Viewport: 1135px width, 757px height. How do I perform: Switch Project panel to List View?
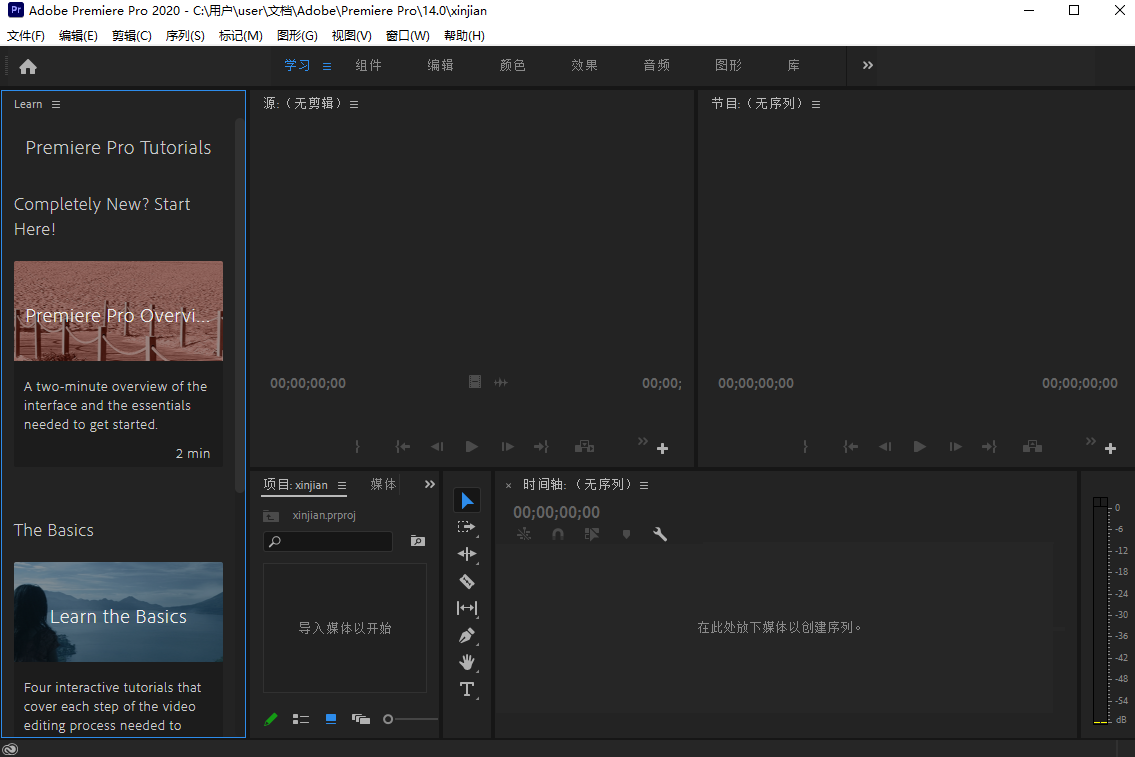click(300, 719)
